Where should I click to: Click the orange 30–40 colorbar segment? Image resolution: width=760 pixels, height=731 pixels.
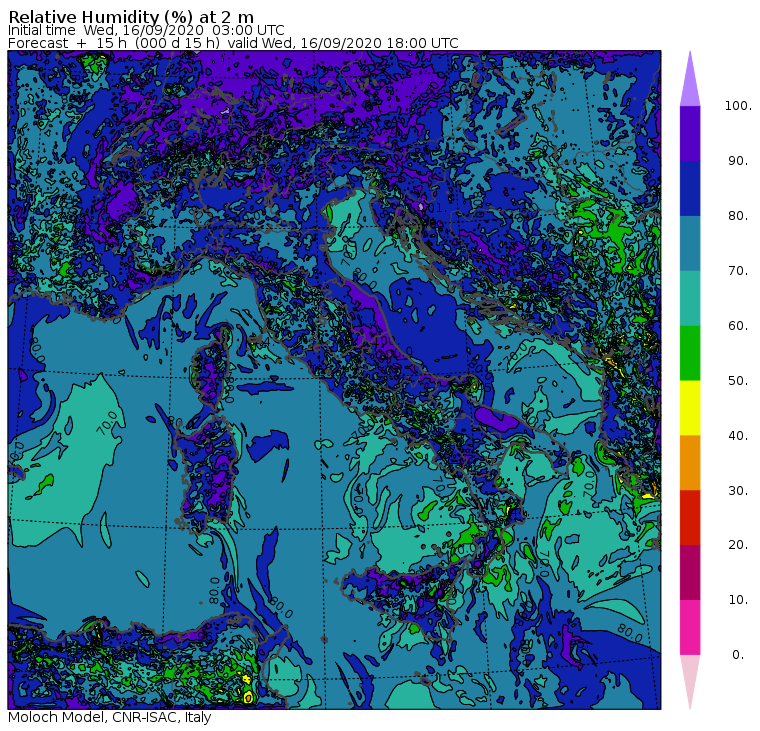pyautogui.click(x=690, y=462)
